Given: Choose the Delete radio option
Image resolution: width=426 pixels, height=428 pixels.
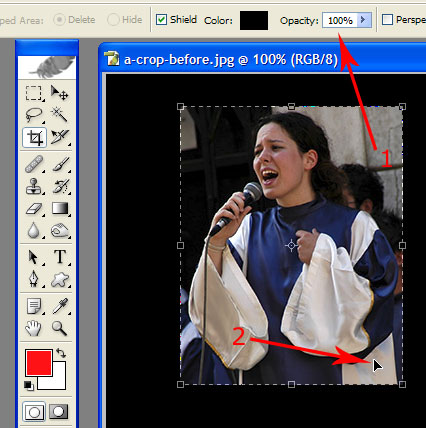Looking at the screenshot, I should point(59,20).
